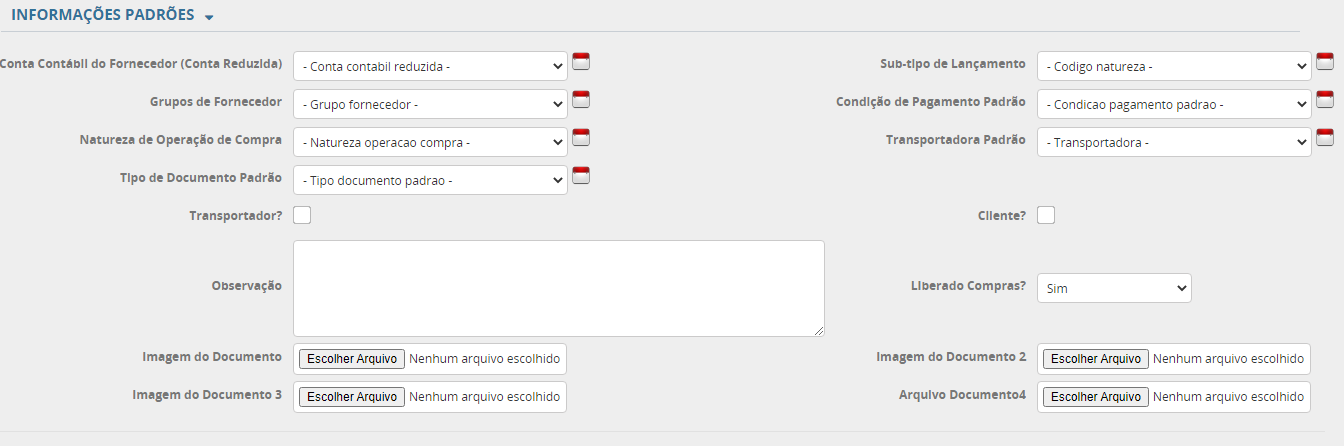The width and height of the screenshot is (1344, 446).
Task: Click red icon beside Grupo fornecedor dropdown
Action: 581,100
